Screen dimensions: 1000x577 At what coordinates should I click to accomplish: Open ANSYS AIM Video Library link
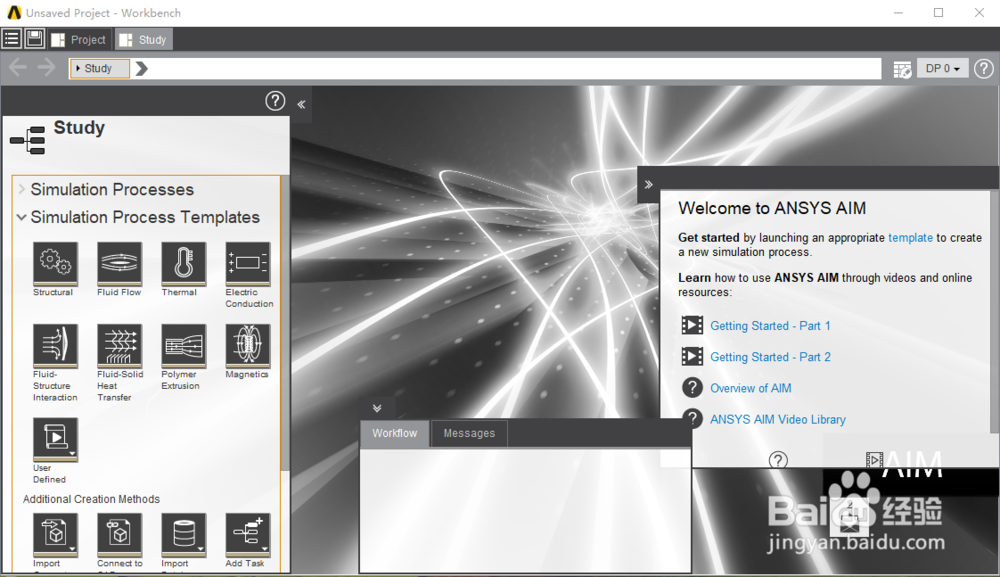coord(777,420)
